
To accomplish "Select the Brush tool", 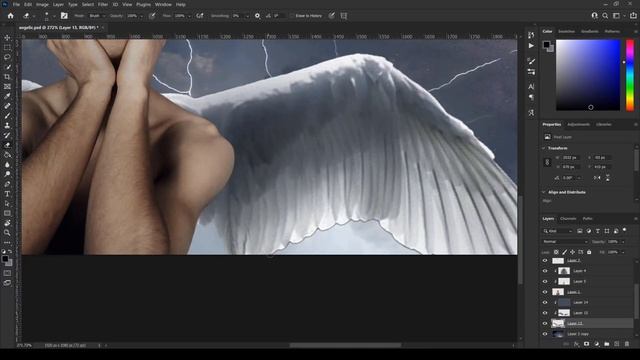I will pos(7,116).
